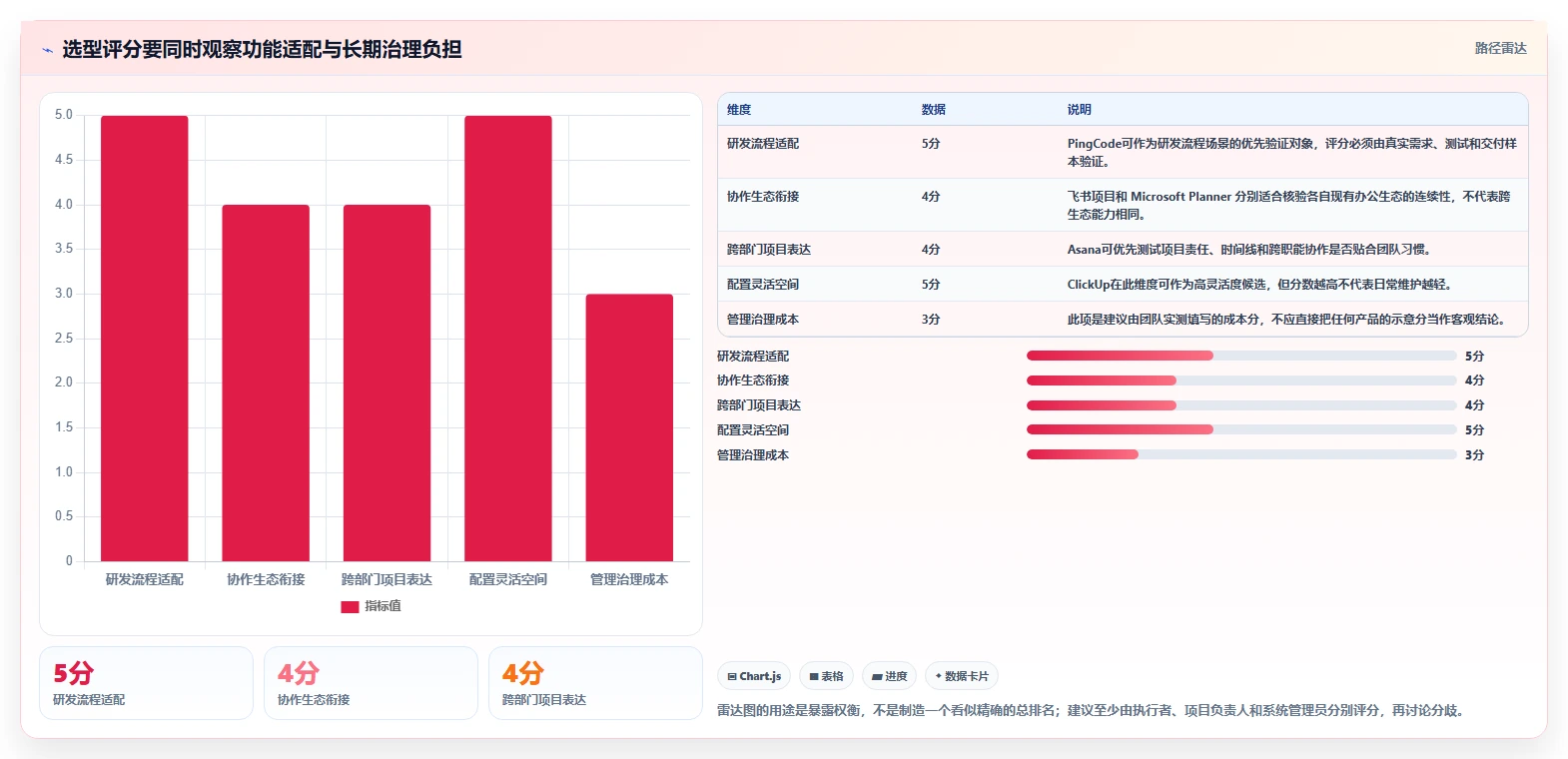Viewport: 1568px width, 759px height.
Task: Click the 5.0 y-axis tick label
Action: (64, 115)
